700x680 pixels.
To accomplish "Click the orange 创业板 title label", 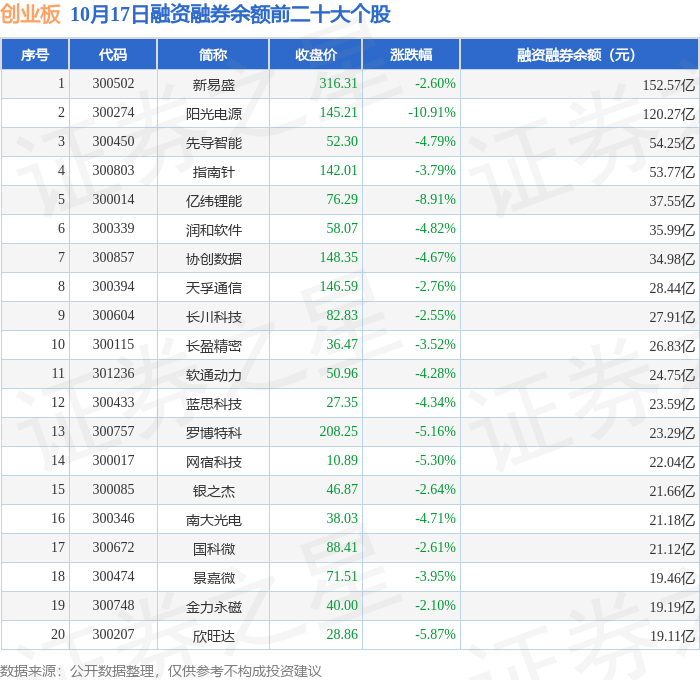I will [x=30, y=14].
